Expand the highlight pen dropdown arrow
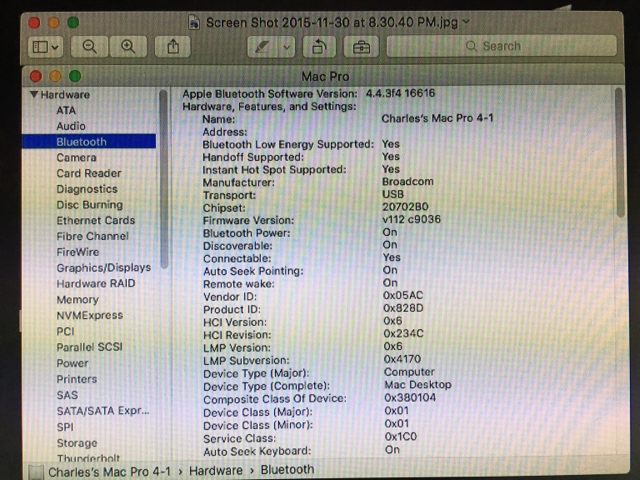Viewport: 640px width, 480px height. click(x=287, y=48)
